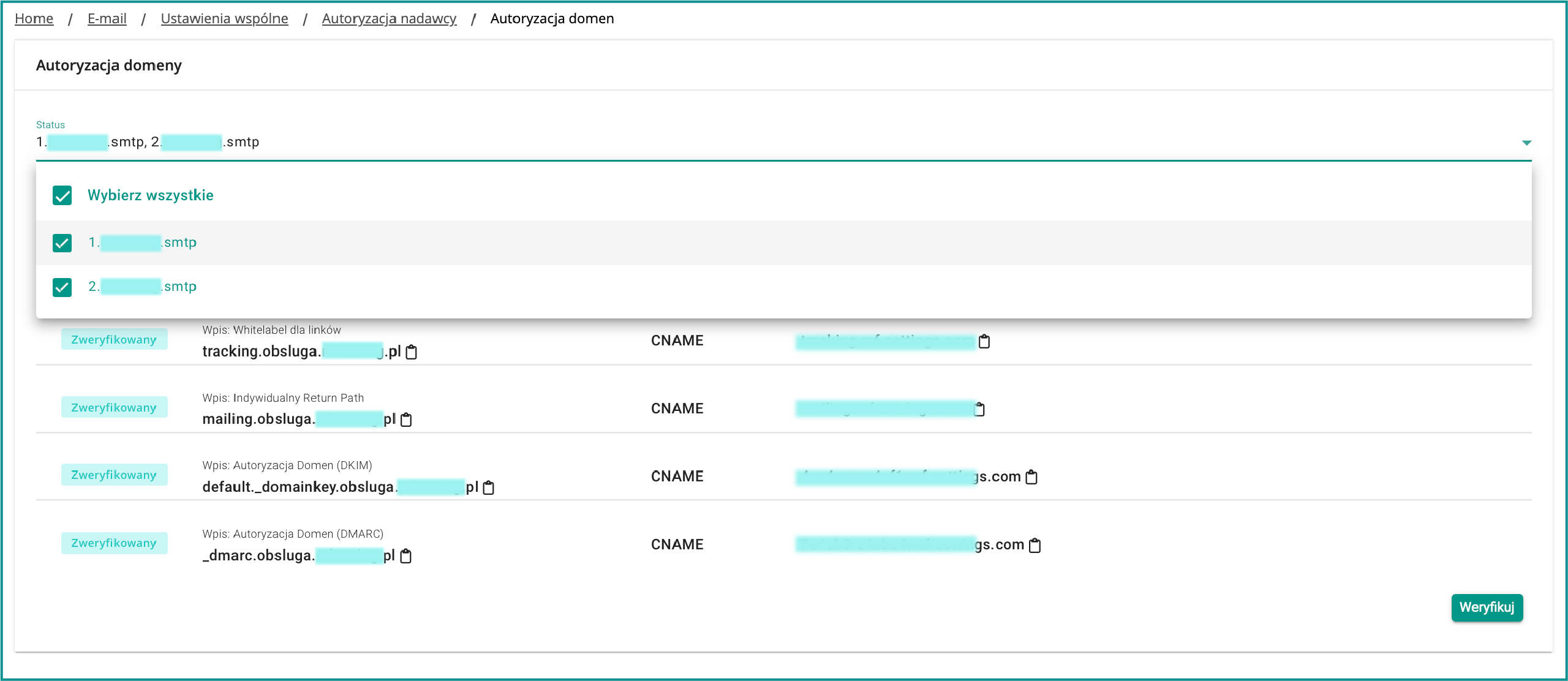Copy _dmarc.obsluga host name to clipboard

click(405, 556)
